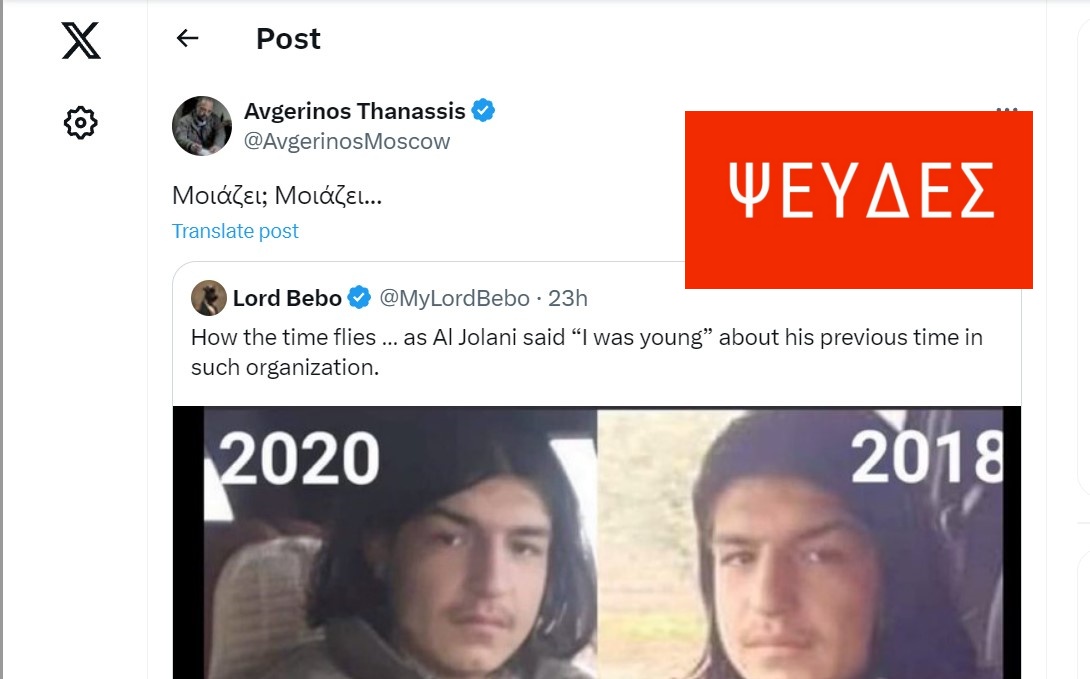Viewport: 1090px width, 679px height.
Task: Click Lord Bebo's small avatar
Action: 209,298
